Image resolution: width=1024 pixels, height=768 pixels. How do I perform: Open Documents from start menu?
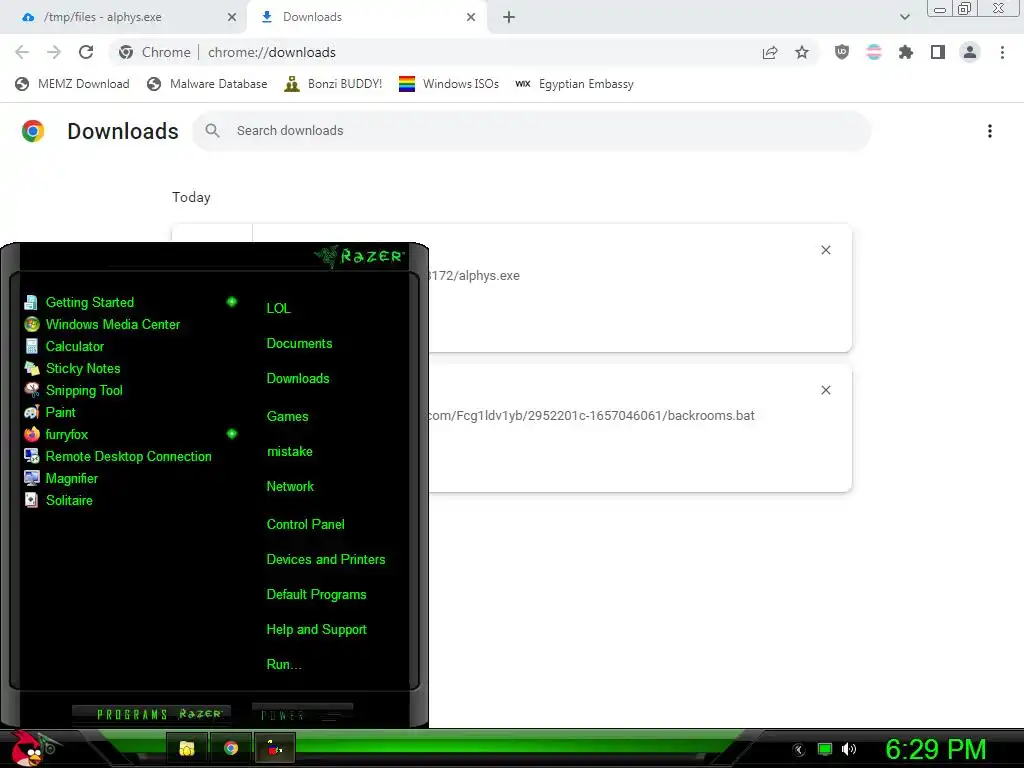coord(300,344)
